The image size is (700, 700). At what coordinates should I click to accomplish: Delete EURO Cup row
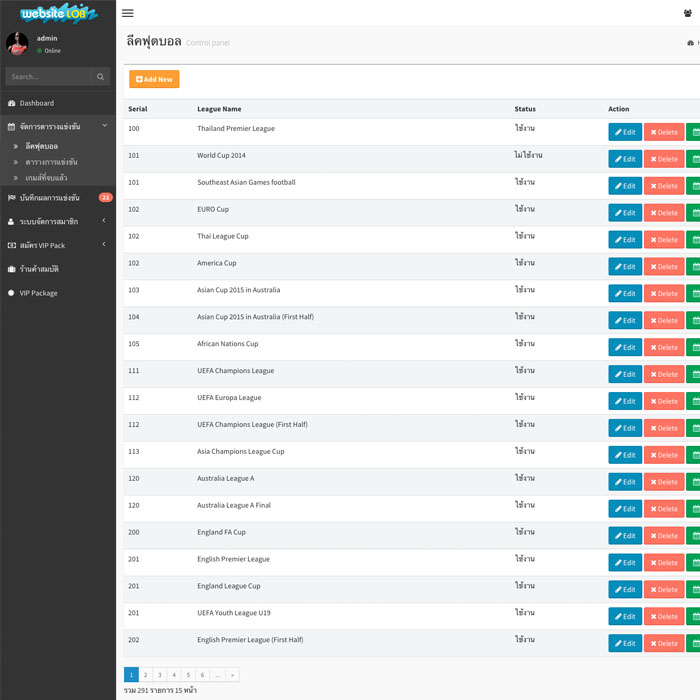[664, 213]
